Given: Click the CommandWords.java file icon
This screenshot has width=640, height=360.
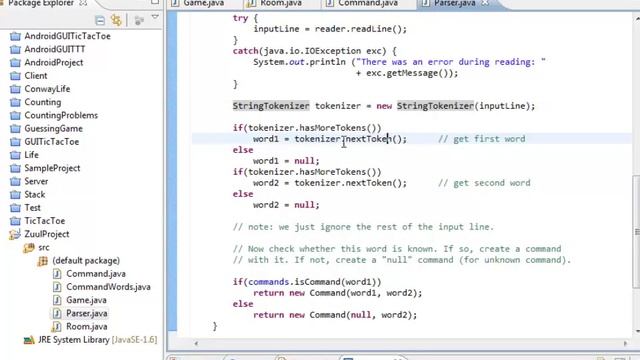Looking at the screenshot, I should [57, 287].
